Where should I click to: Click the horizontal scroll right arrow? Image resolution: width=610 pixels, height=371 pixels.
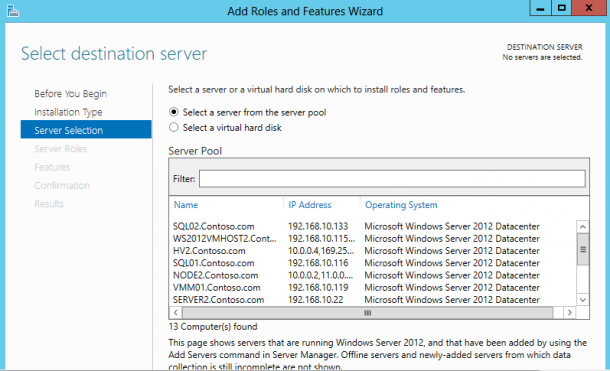click(x=570, y=312)
